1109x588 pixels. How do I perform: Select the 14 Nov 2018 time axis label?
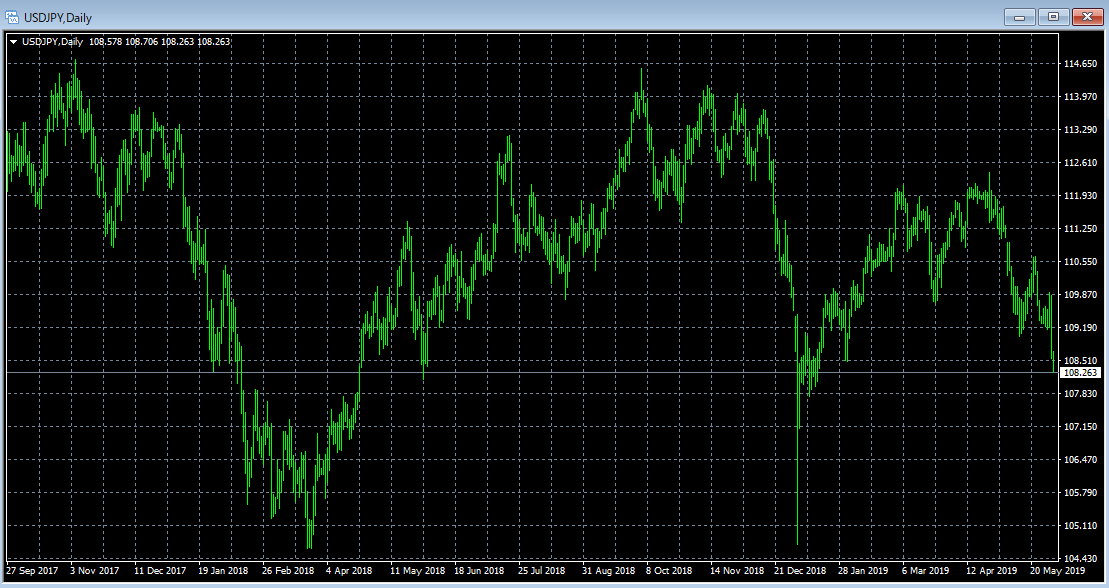[x=737, y=570]
